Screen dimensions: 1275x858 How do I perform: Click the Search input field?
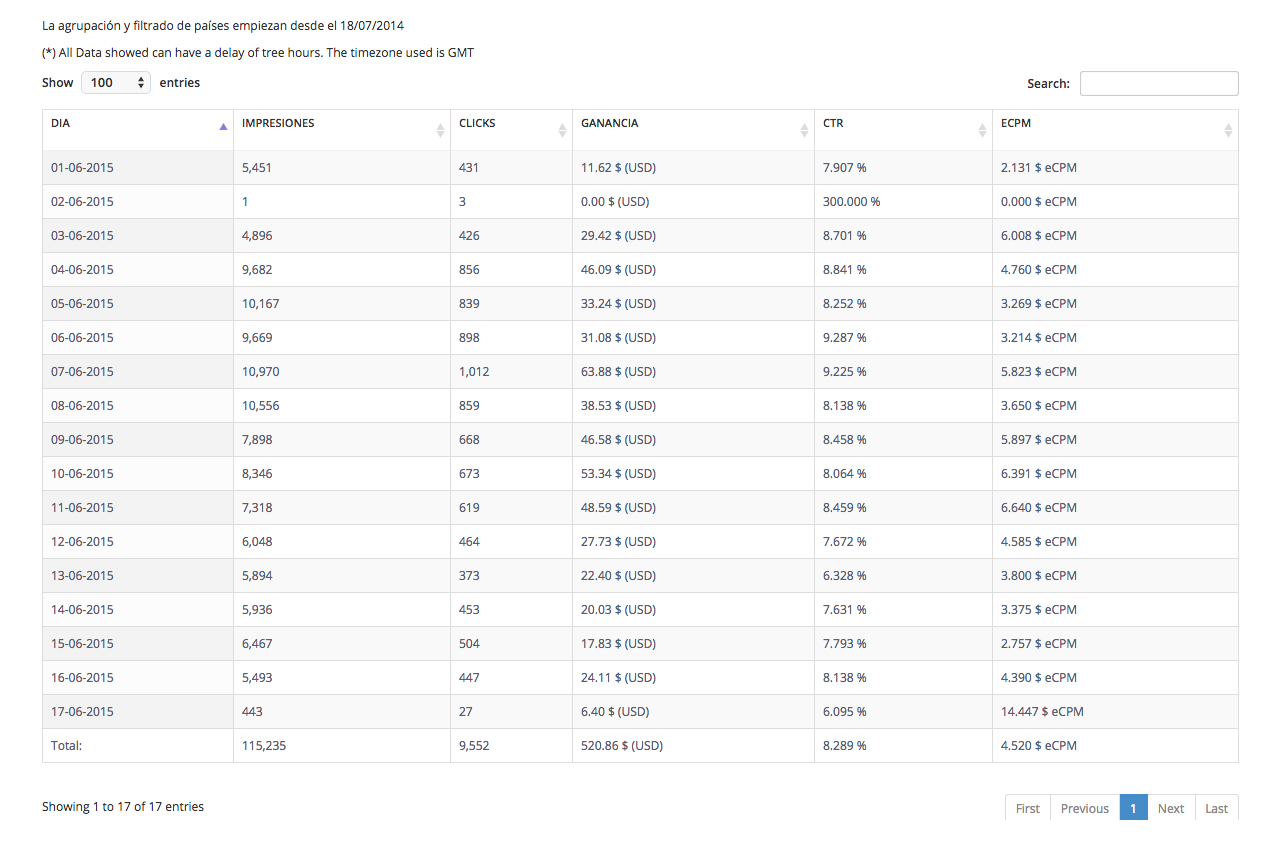(x=1159, y=84)
